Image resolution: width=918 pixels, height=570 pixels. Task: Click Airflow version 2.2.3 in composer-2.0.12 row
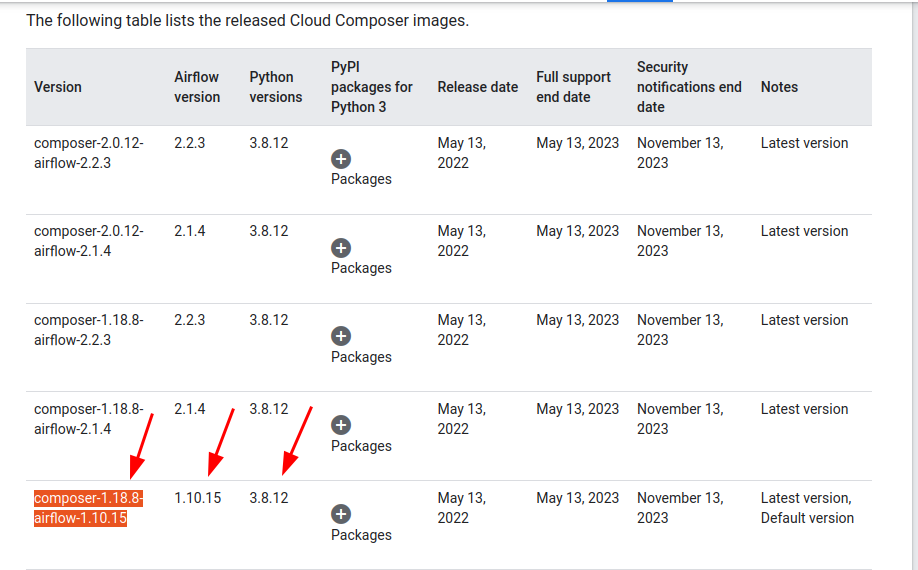(x=190, y=143)
